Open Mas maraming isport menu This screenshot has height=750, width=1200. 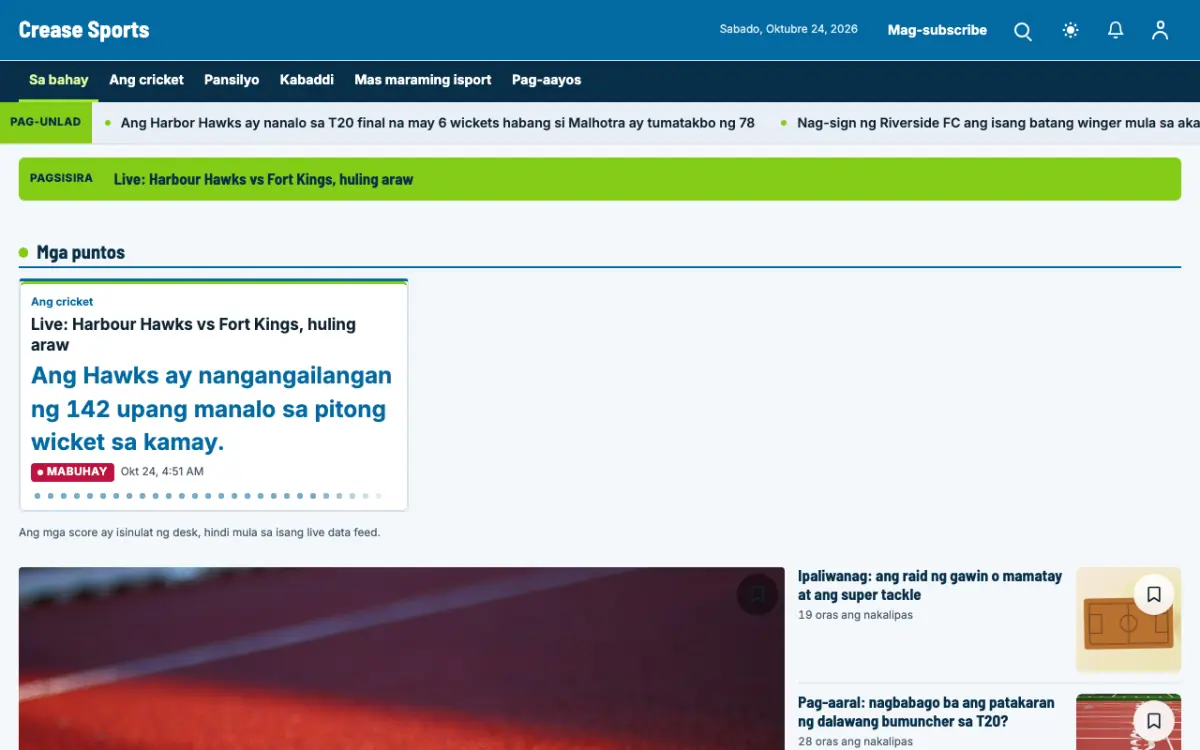tap(423, 80)
